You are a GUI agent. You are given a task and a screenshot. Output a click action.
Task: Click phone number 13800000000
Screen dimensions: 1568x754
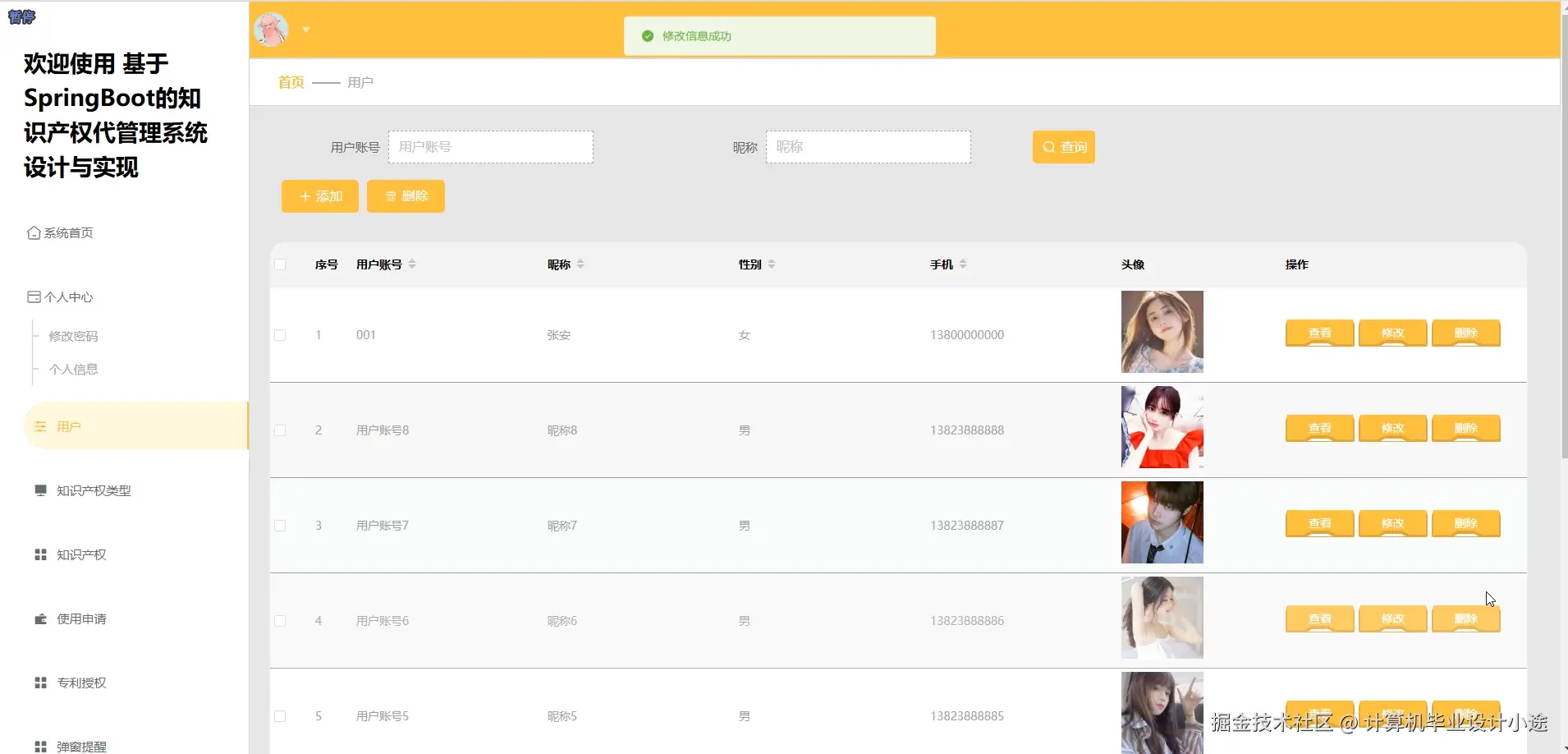point(967,335)
